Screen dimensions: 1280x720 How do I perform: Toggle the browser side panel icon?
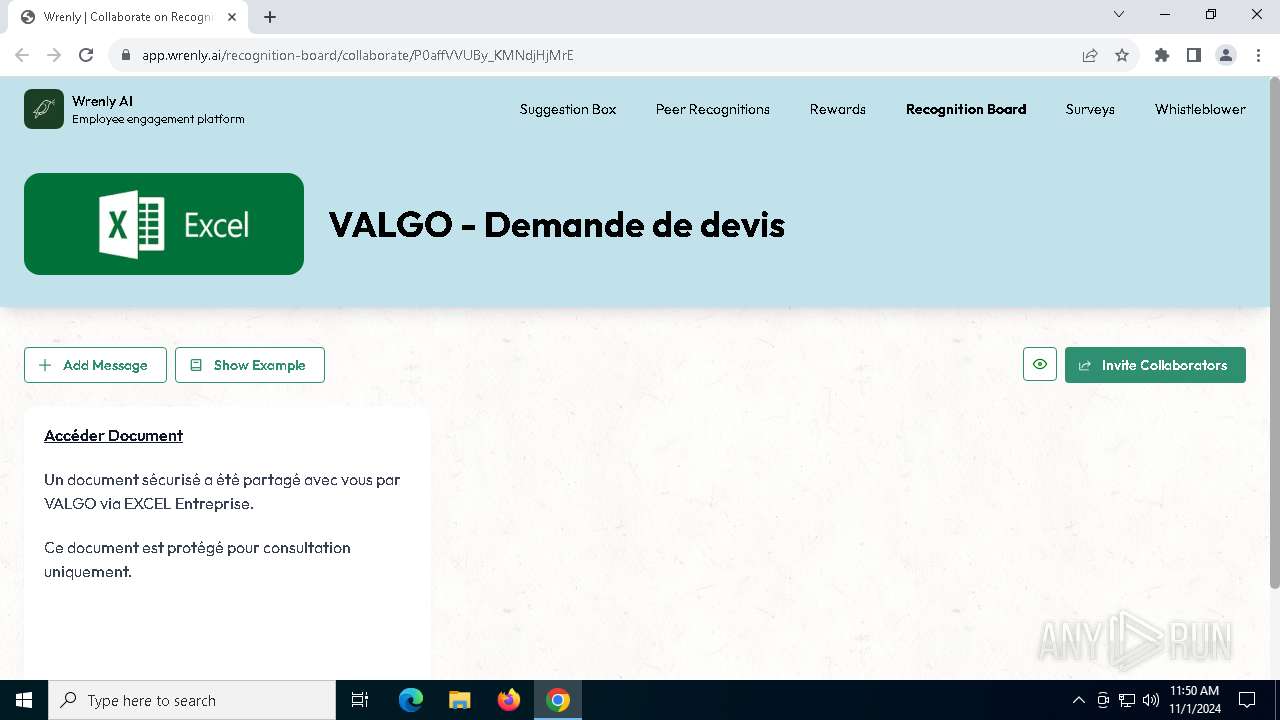[1194, 55]
